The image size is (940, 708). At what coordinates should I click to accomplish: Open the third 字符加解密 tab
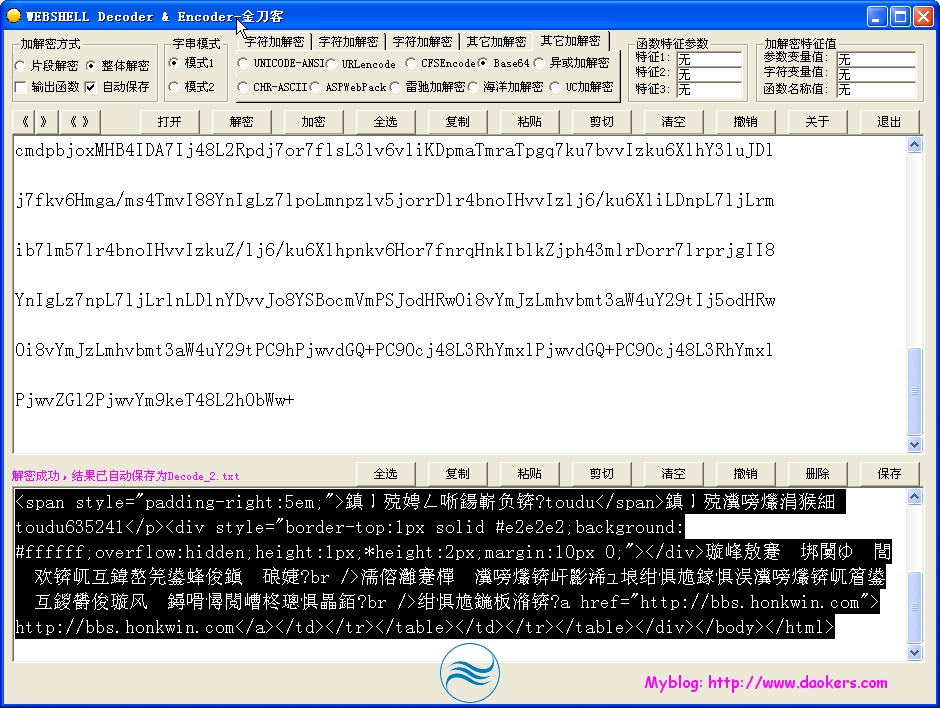click(422, 41)
